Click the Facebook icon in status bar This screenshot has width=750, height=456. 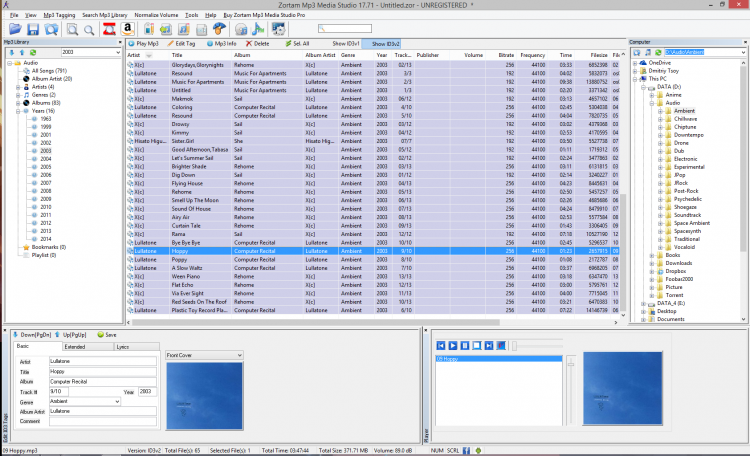466,450
